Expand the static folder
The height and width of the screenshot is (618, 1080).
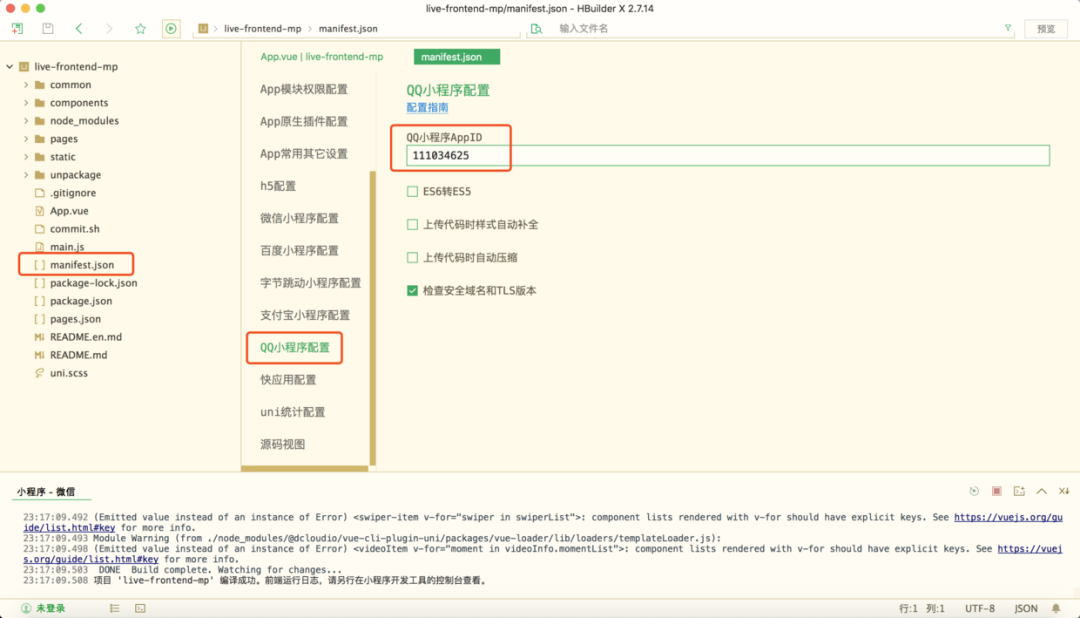[26, 156]
